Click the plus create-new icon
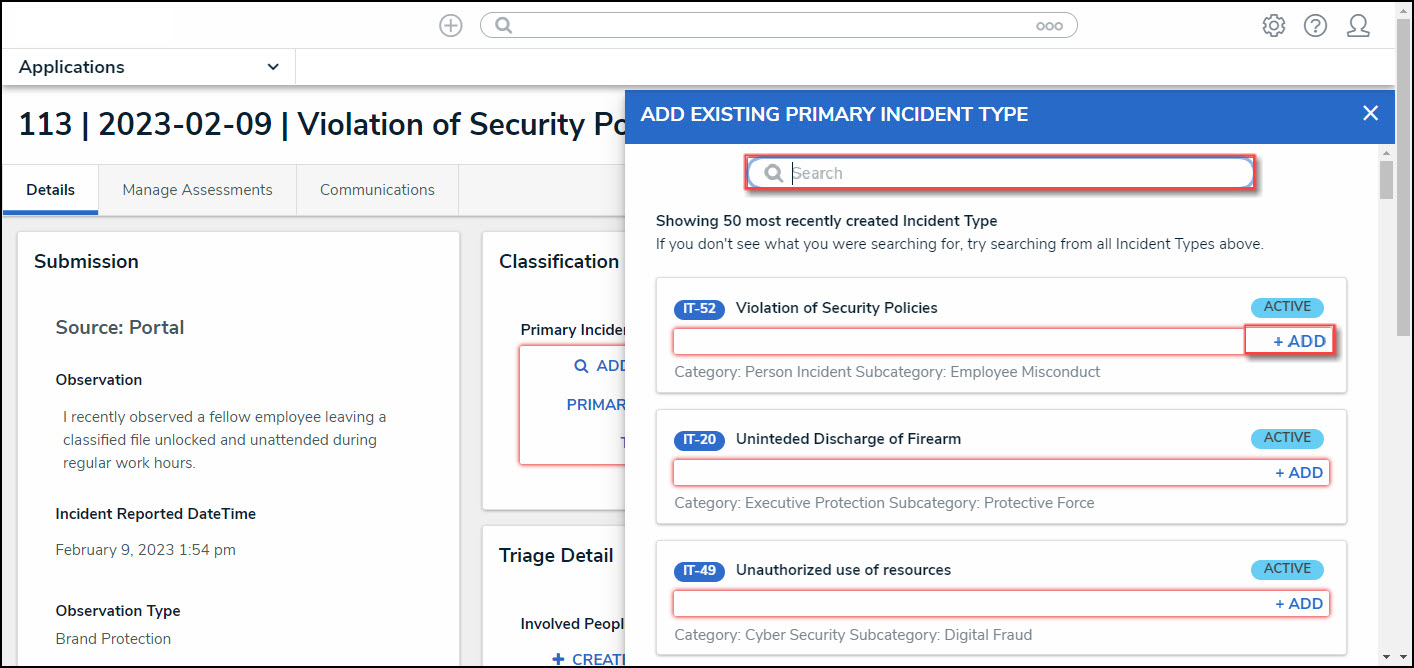1414x668 pixels. point(451,26)
